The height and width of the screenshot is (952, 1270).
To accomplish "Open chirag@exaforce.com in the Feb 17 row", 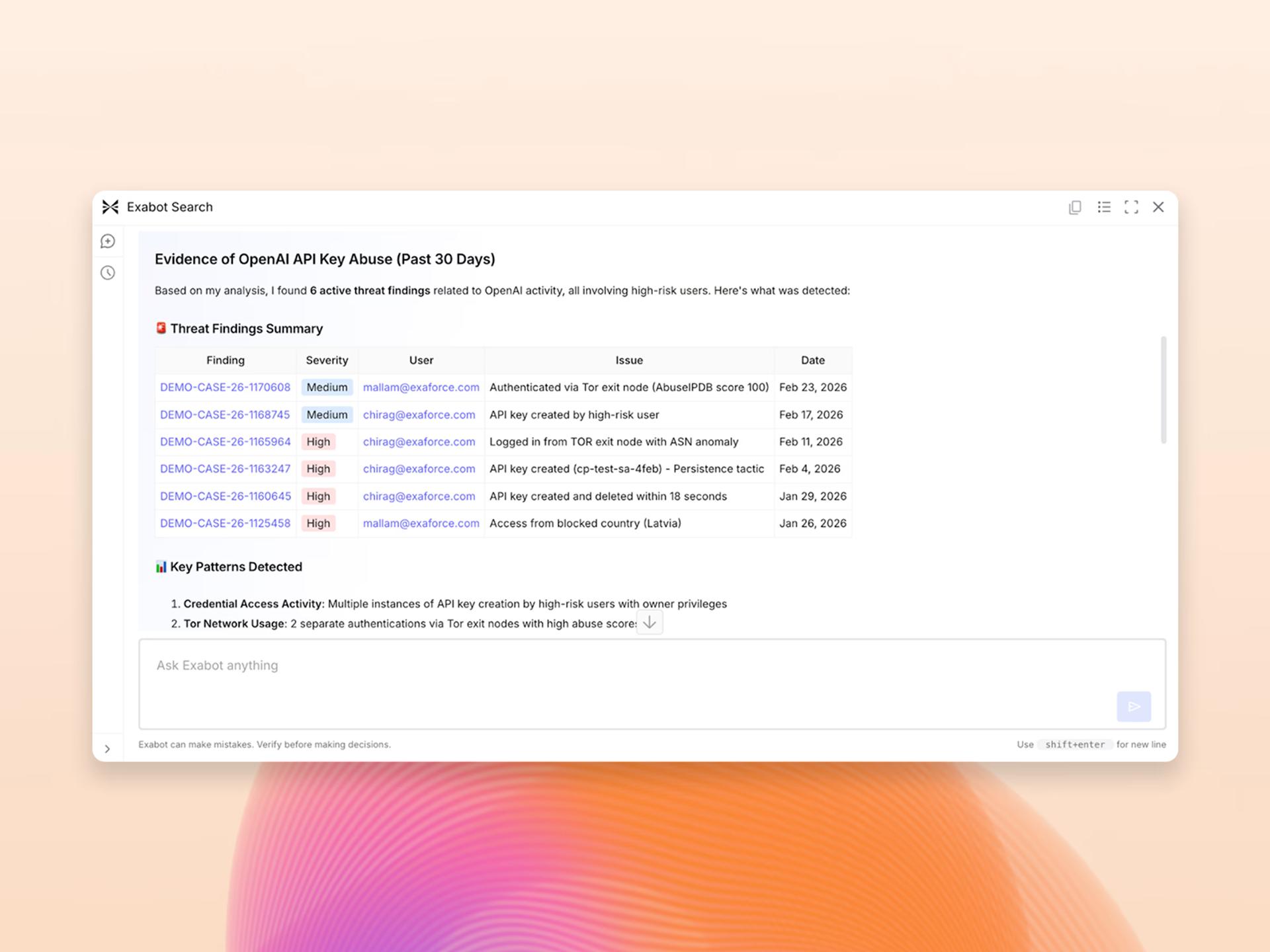I will 419,415.
